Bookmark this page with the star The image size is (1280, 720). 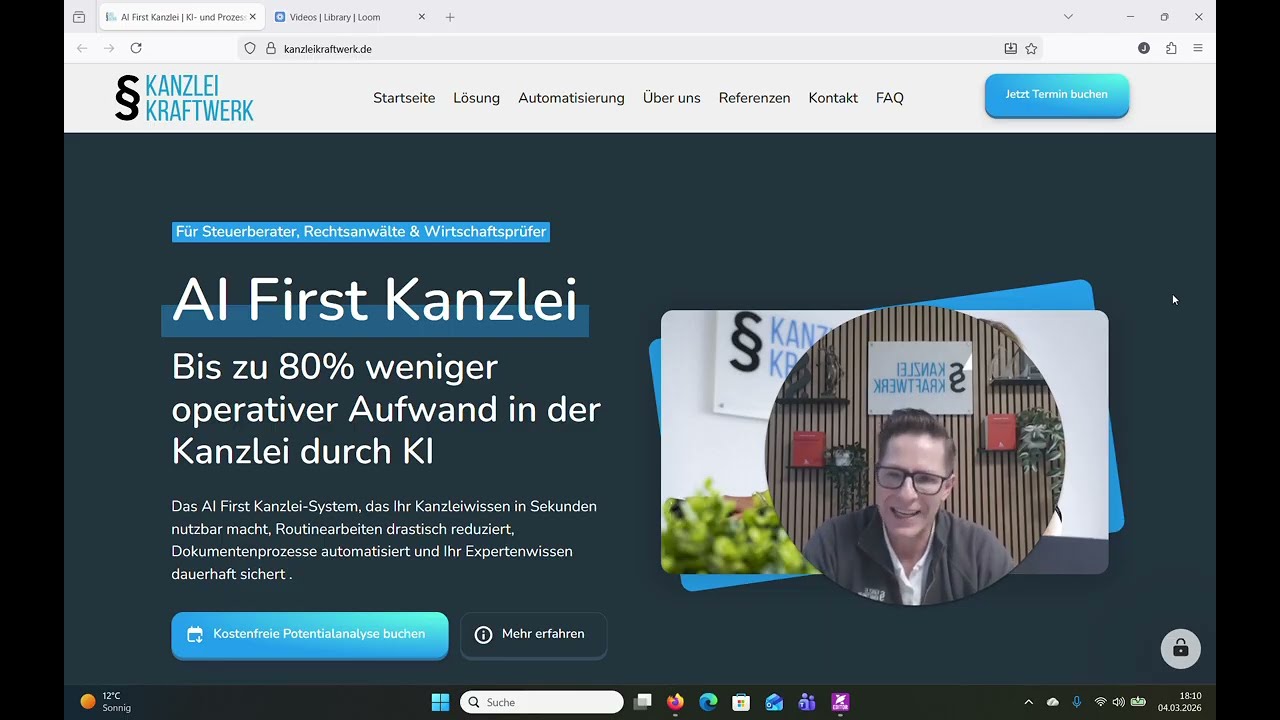pyautogui.click(x=1031, y=48)
